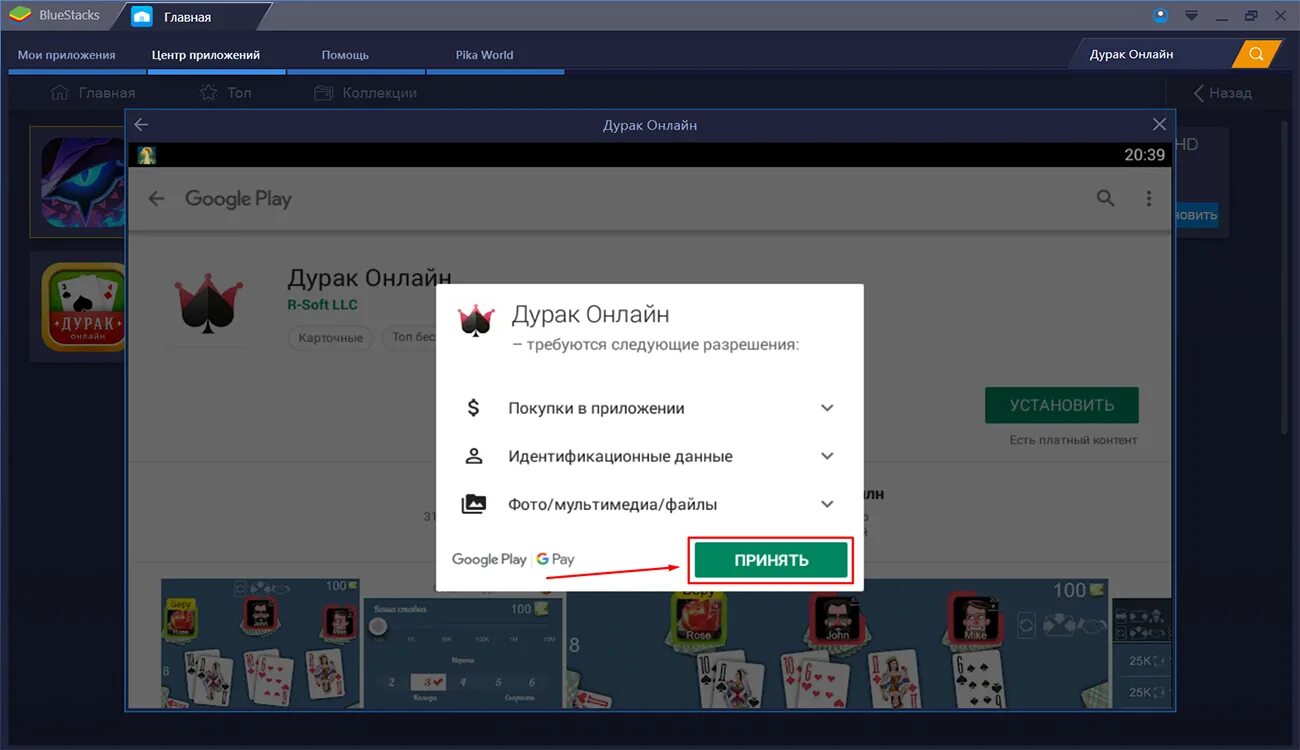Open the Коллекции navigation item

[365, 92]
